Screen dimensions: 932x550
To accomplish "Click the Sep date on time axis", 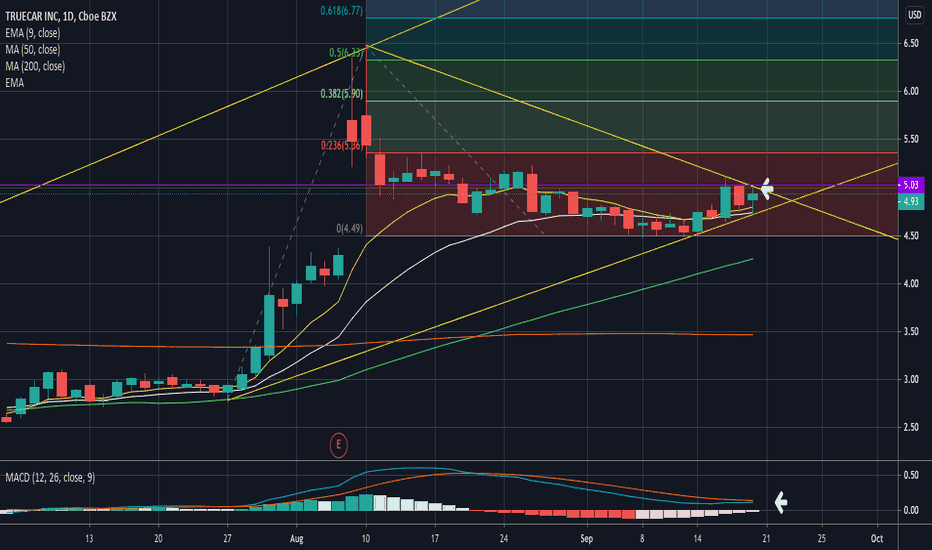I will (587, 539).
